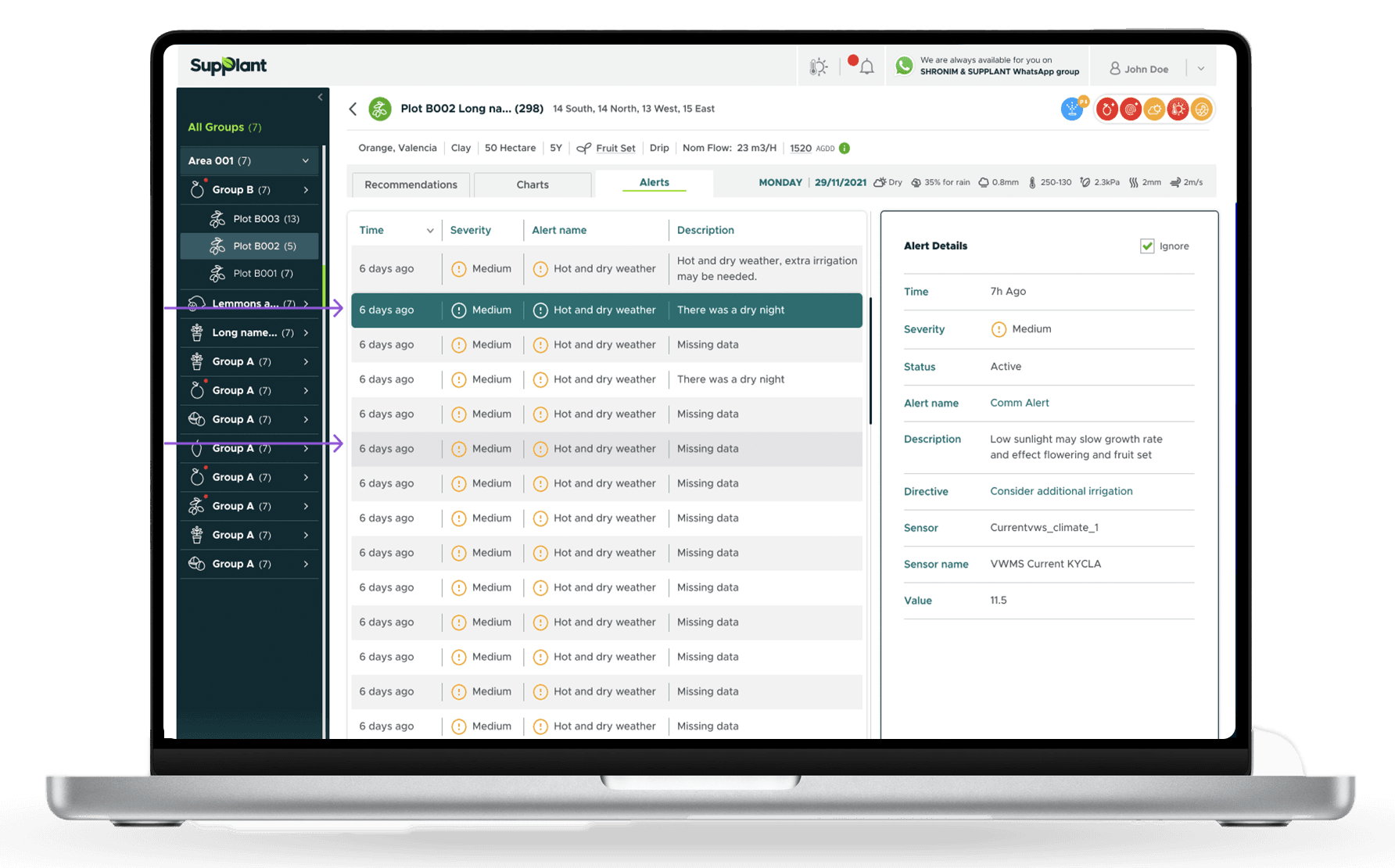This screenshot has height=868, width=1395.
Task: Click the orange cloud and sun status icon
Action: coord(1154,109)
